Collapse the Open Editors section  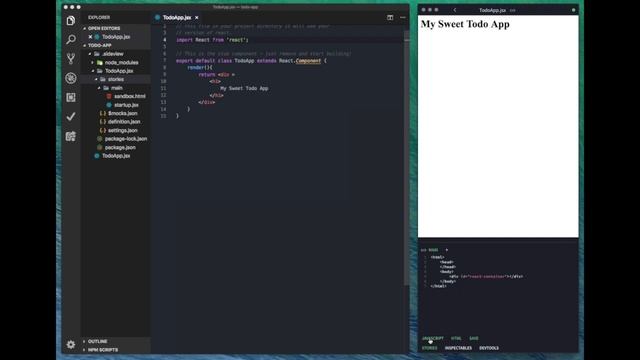(x=85, y=28)
